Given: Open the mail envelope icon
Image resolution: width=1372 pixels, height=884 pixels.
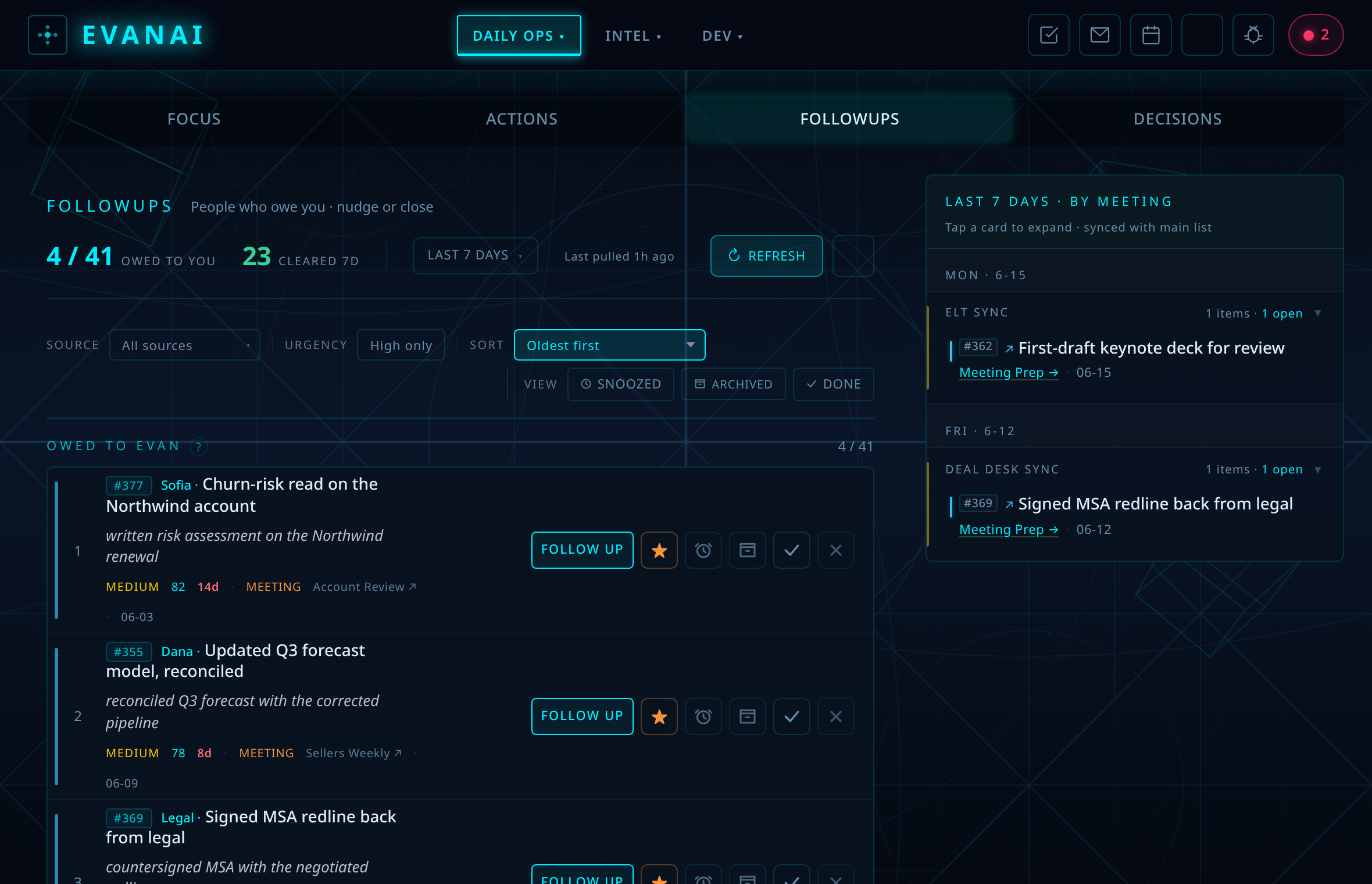Looking at the screenshot, I should (1100, 35).
